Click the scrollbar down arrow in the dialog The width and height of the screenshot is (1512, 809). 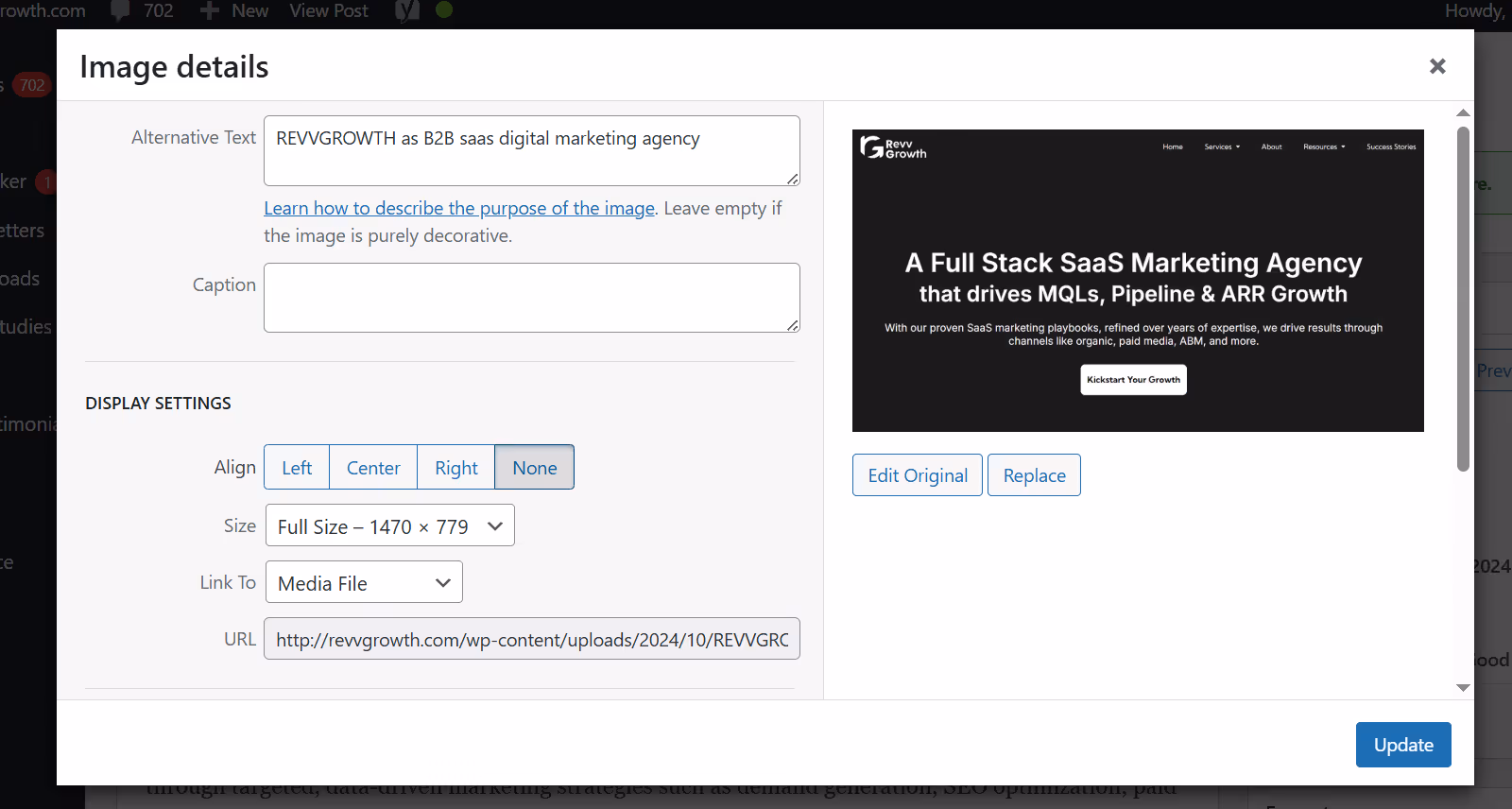point(1463,688)
